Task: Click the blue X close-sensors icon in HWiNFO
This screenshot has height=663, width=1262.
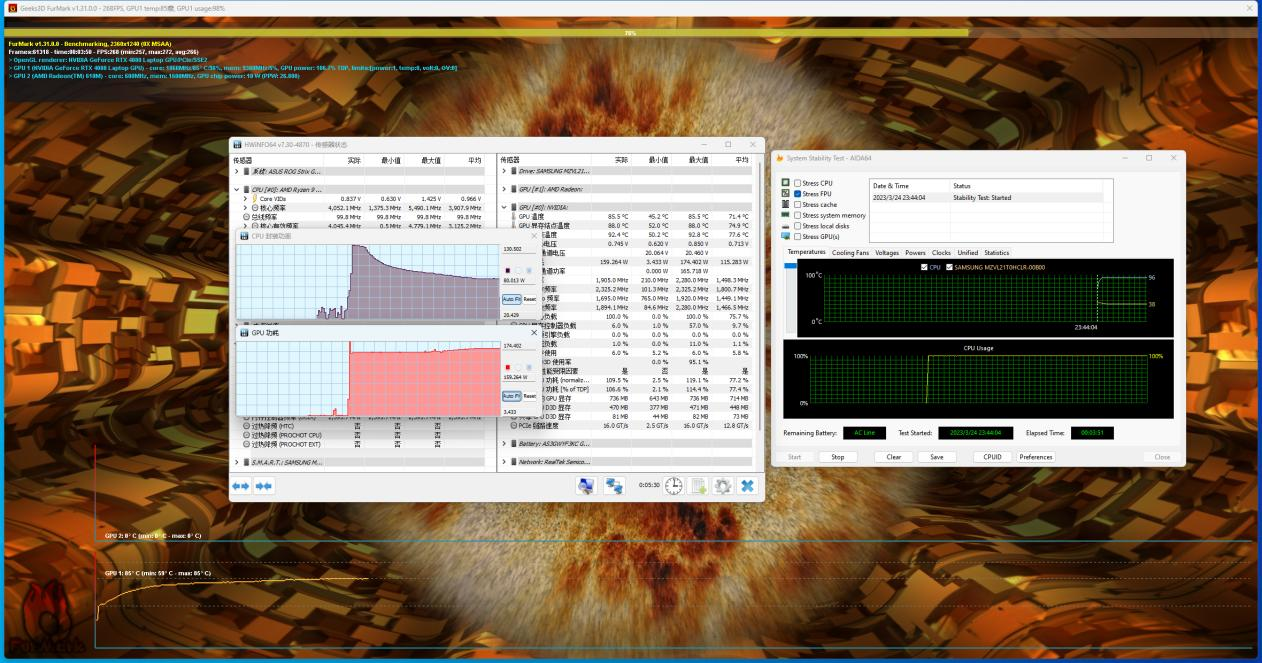Action: (746, 486)
